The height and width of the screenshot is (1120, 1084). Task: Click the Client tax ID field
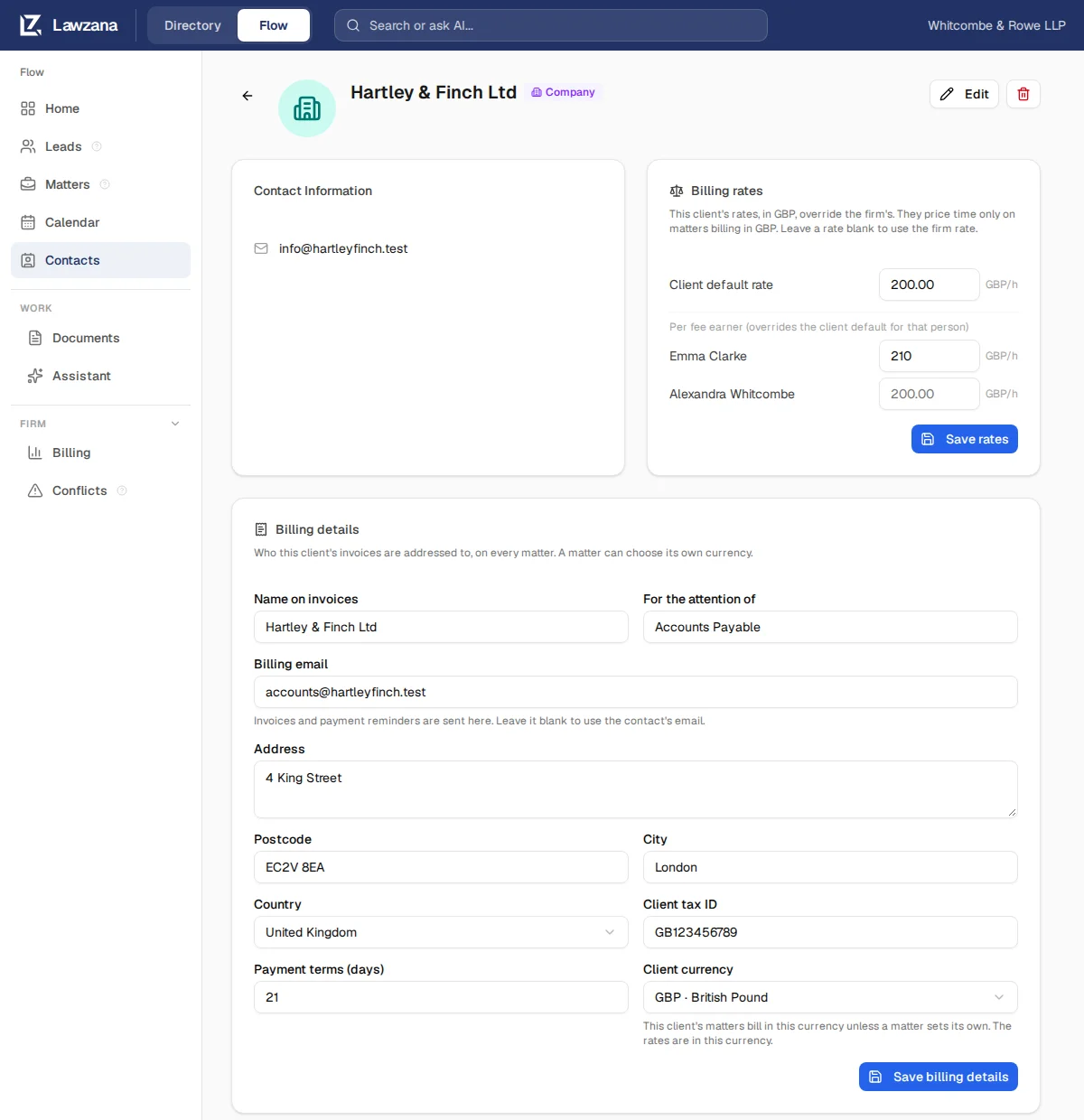pos(830,932)
